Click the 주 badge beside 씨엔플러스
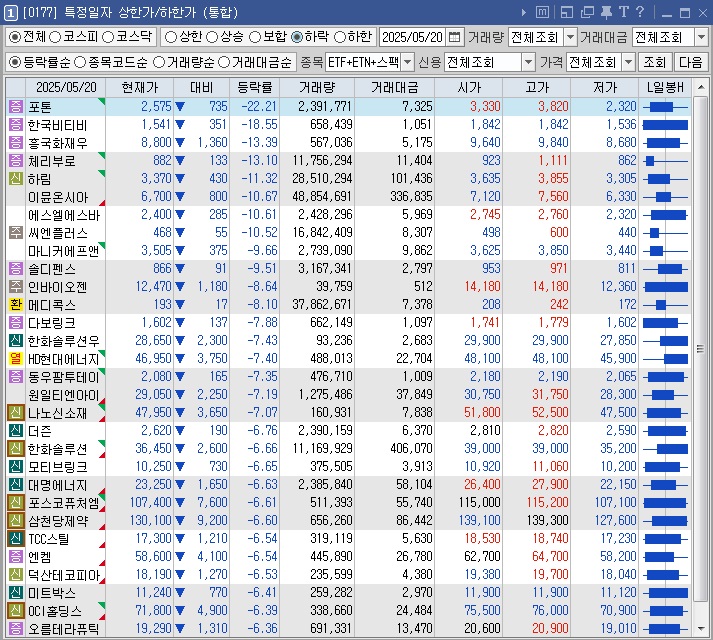 pyautogui.click(x=15, y=232)
